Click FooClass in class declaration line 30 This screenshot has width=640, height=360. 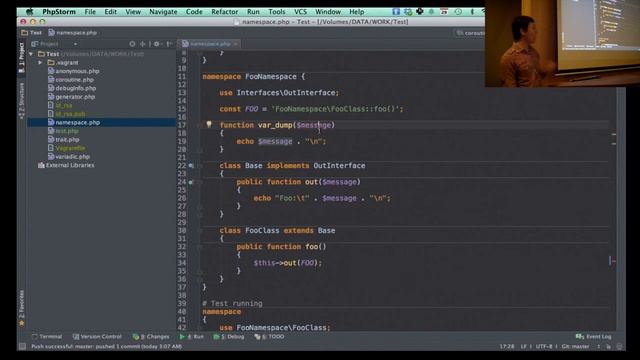(x=262, y=231)
